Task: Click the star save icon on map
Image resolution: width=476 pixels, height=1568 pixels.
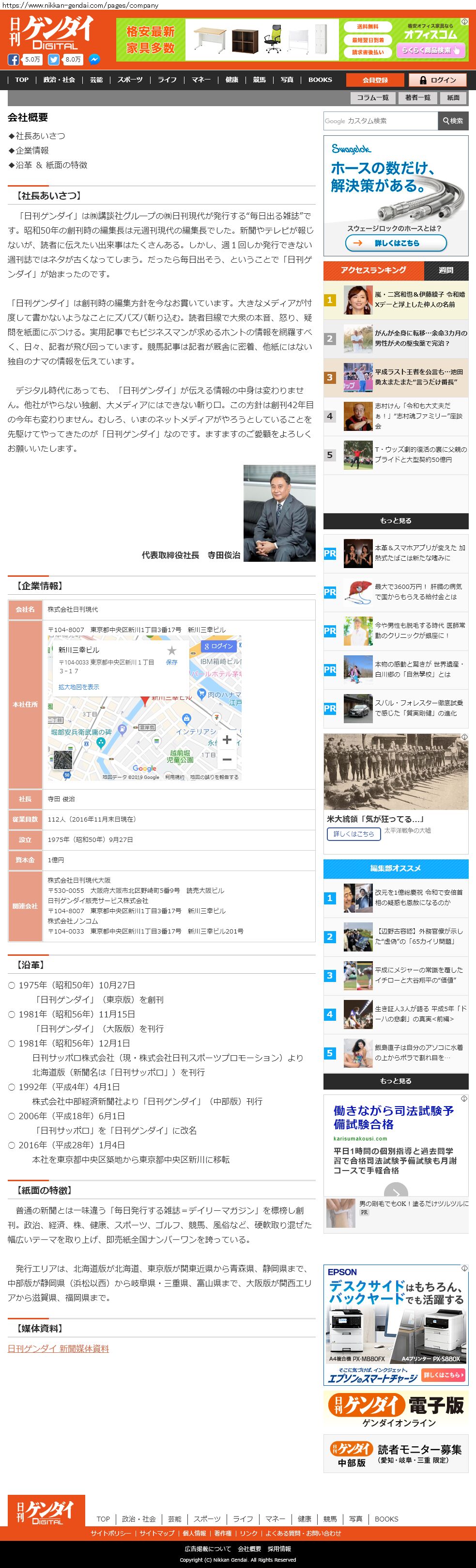Action: 172,650
